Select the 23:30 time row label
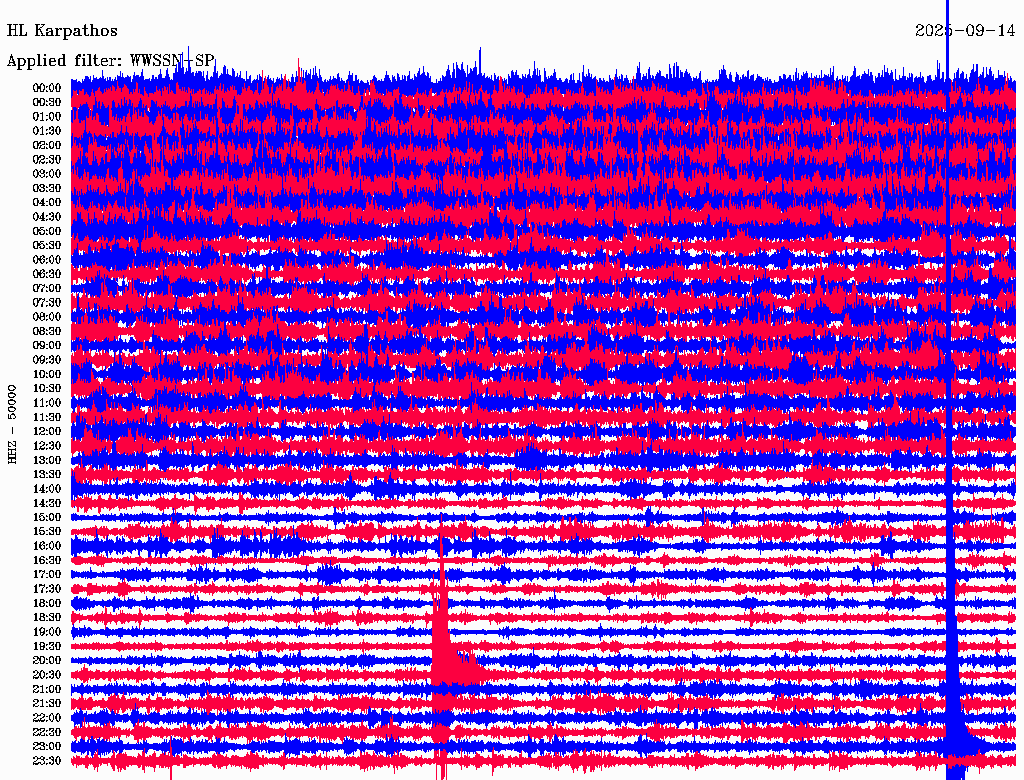This screenshot has height=780, width=1024. coord(47,761)
